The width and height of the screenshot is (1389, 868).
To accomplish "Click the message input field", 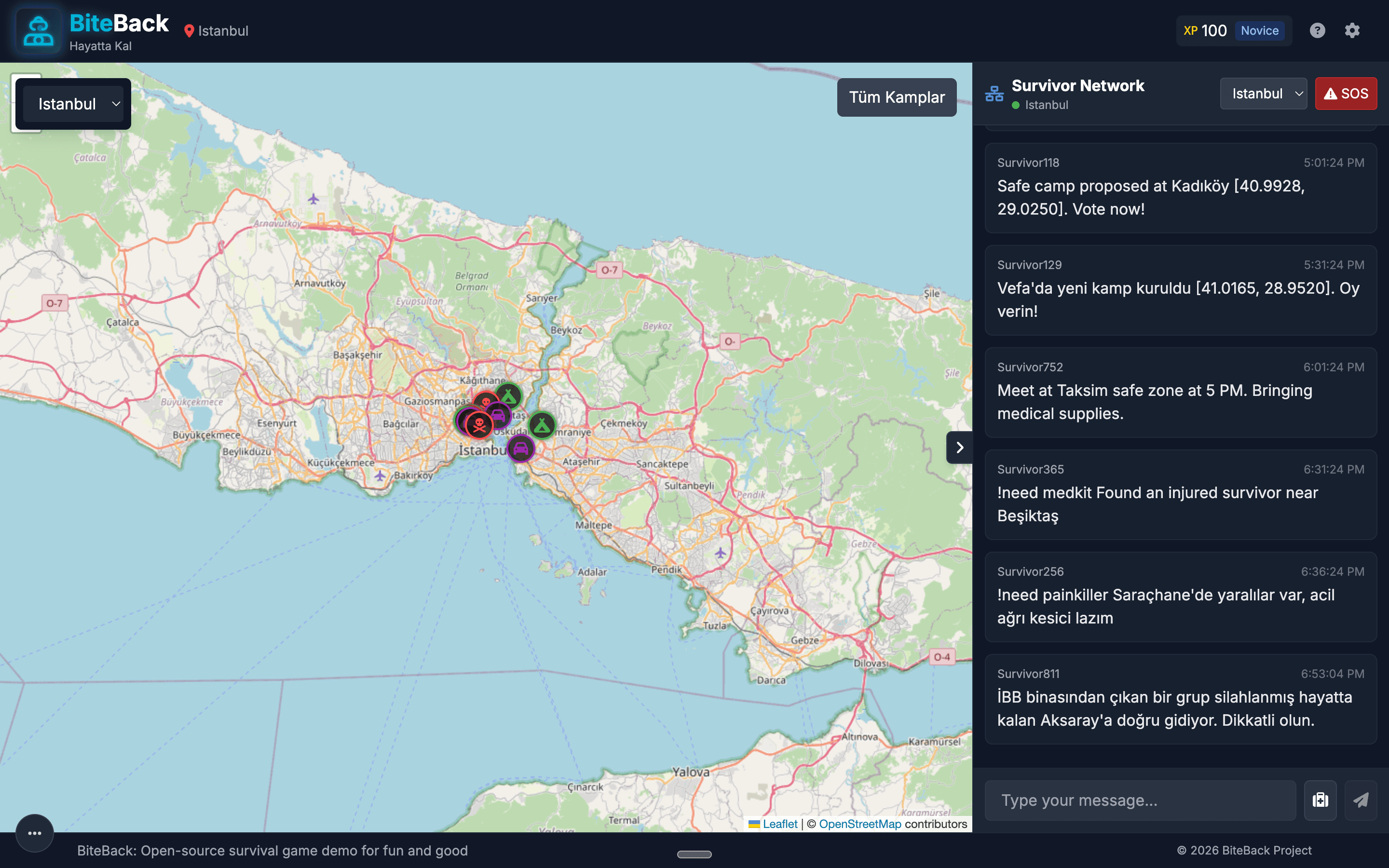I will click(1140, 800).
